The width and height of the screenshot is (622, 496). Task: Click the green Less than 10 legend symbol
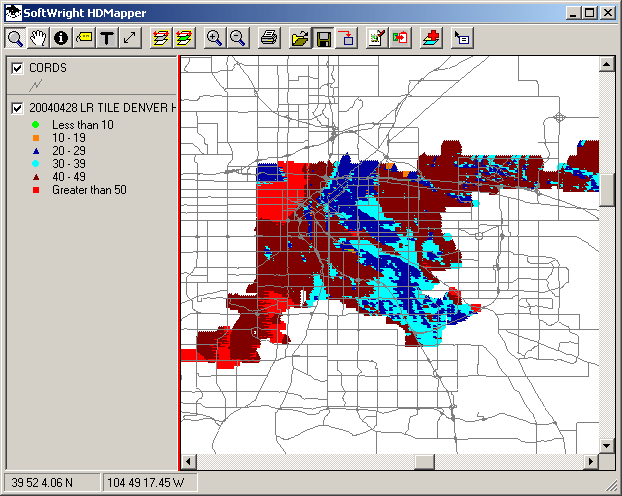pos(36,125)
